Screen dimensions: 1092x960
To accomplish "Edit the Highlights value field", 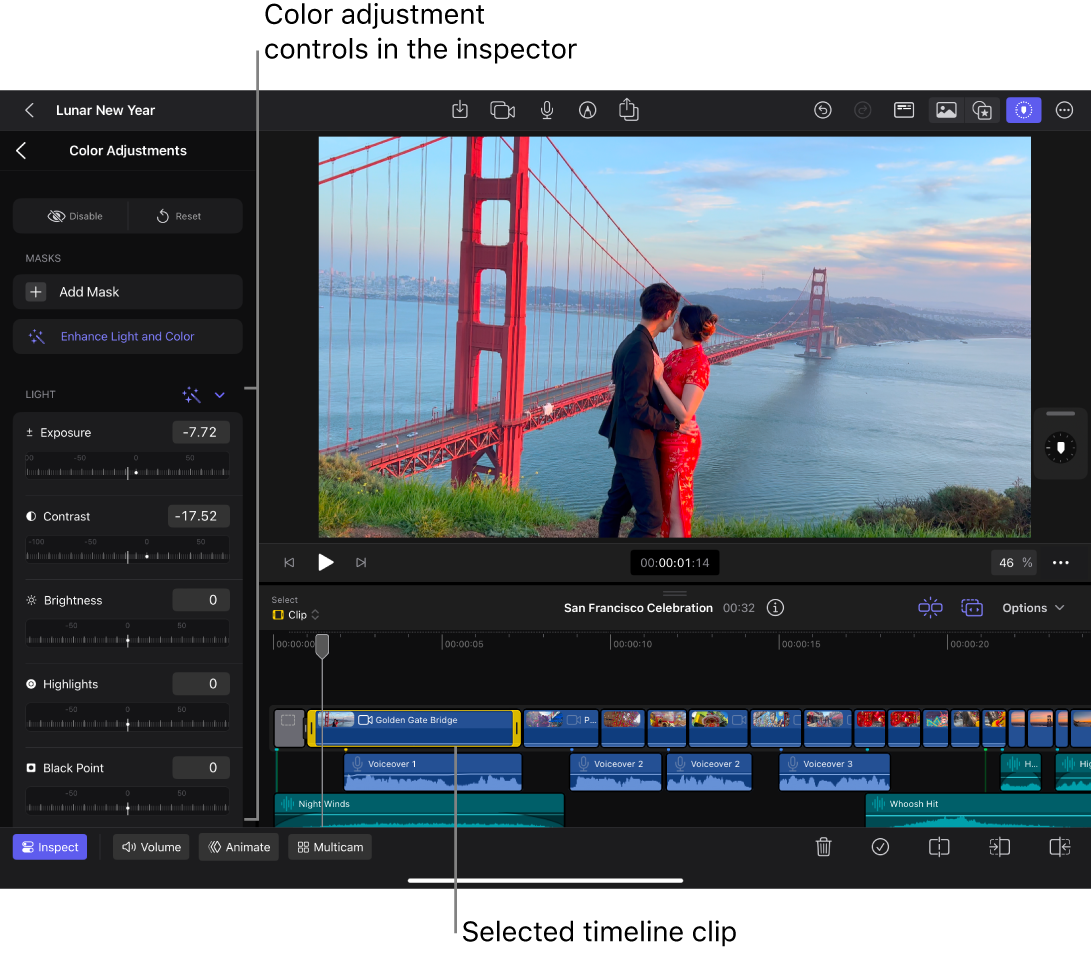I will [201, 684].
